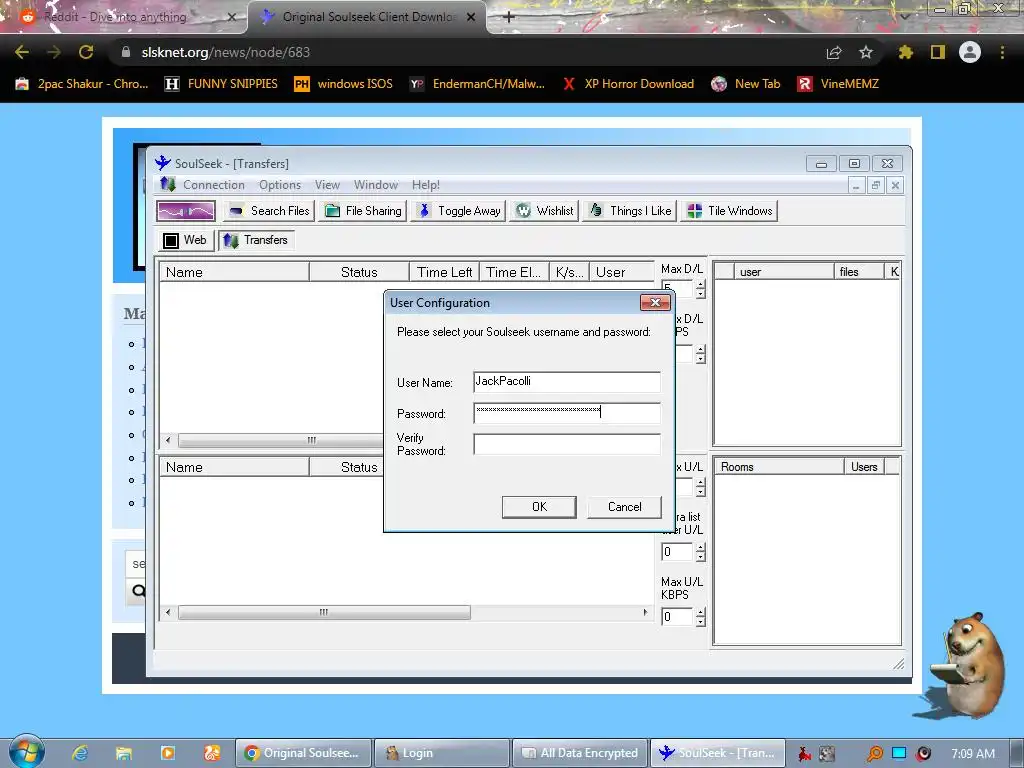The height and width of the screenshot is (768, 1024).
Task: Open Things I Like
Action: point(630,211)
